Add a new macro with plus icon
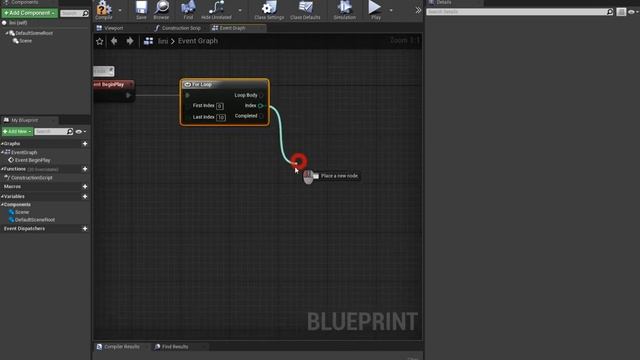 (x=85, y=187)
